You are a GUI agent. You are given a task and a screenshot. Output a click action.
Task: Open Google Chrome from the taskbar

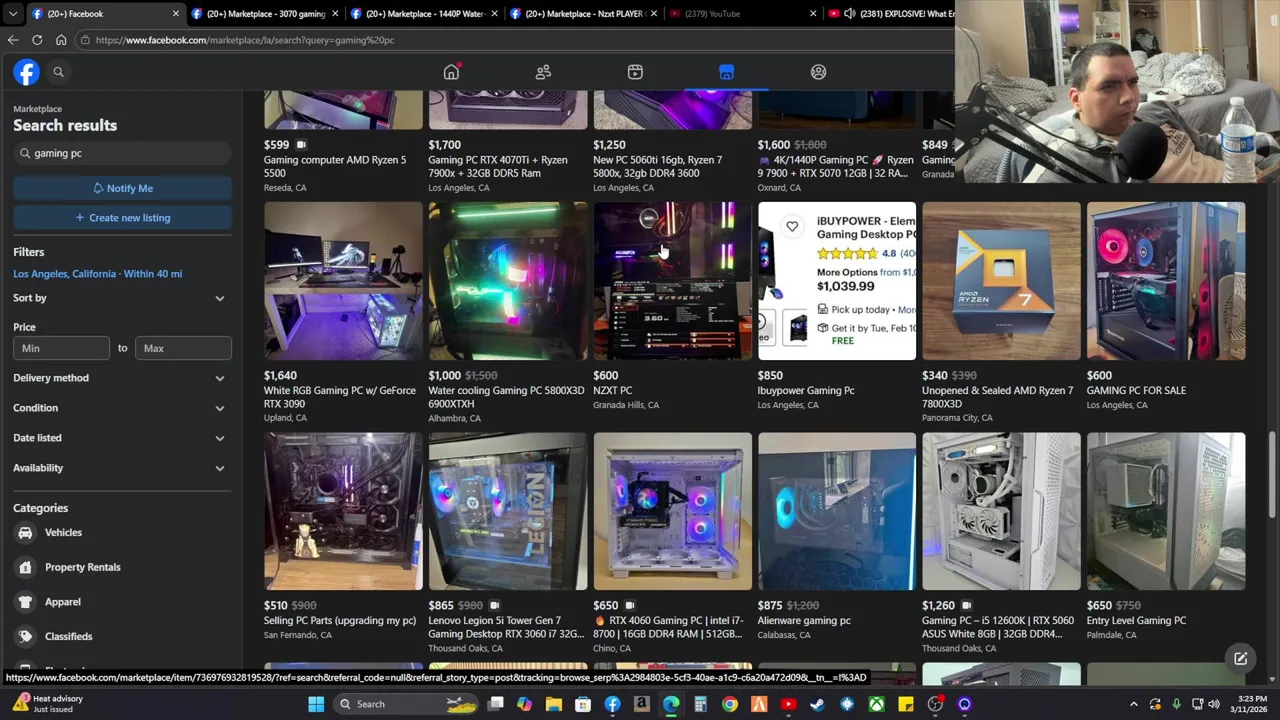[730, 704]
